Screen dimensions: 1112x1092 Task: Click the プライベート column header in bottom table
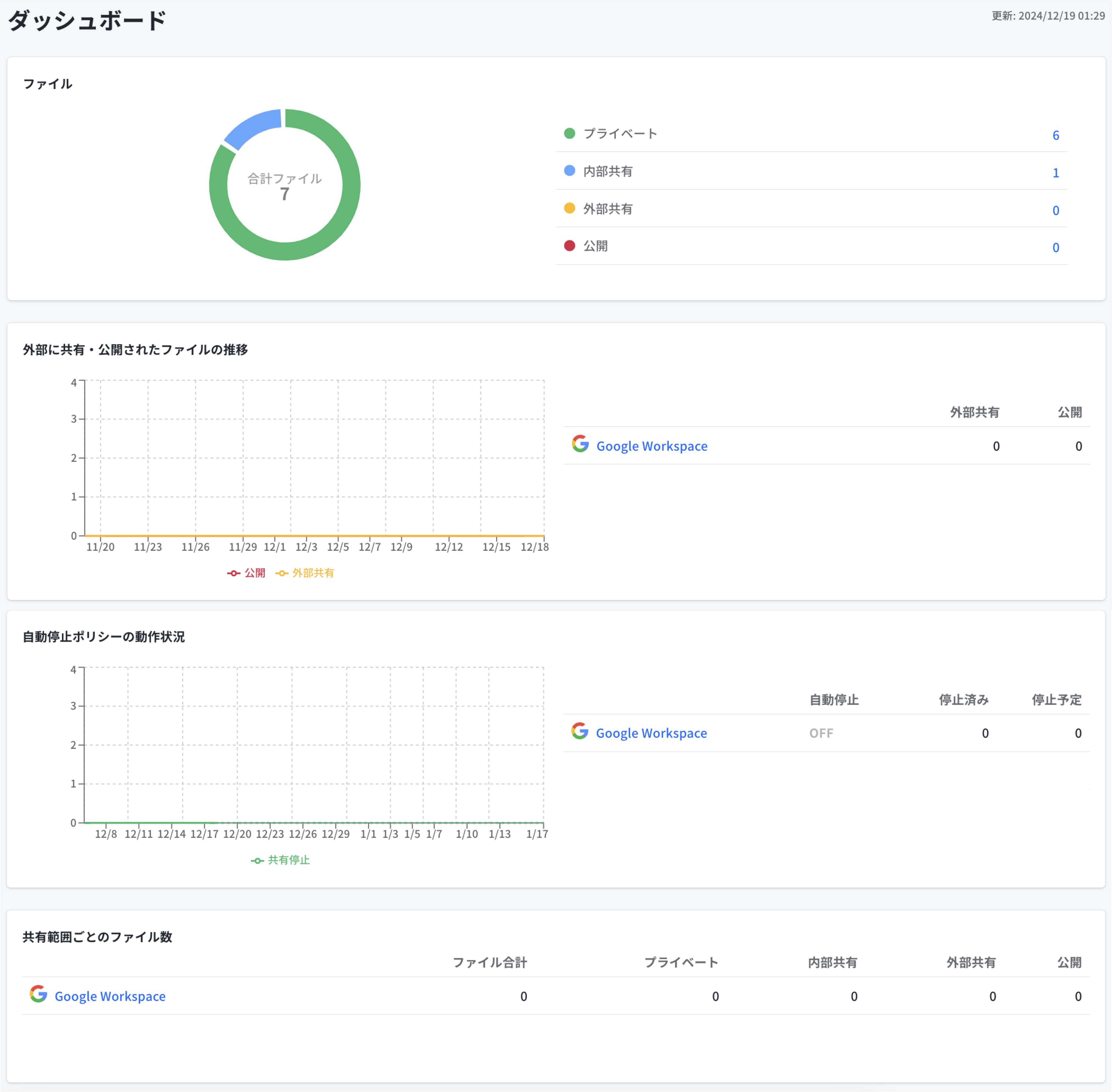coord(681,962)
